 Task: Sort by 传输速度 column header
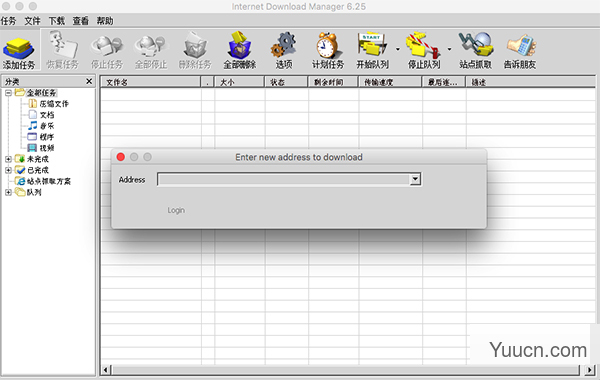[390, 82]
